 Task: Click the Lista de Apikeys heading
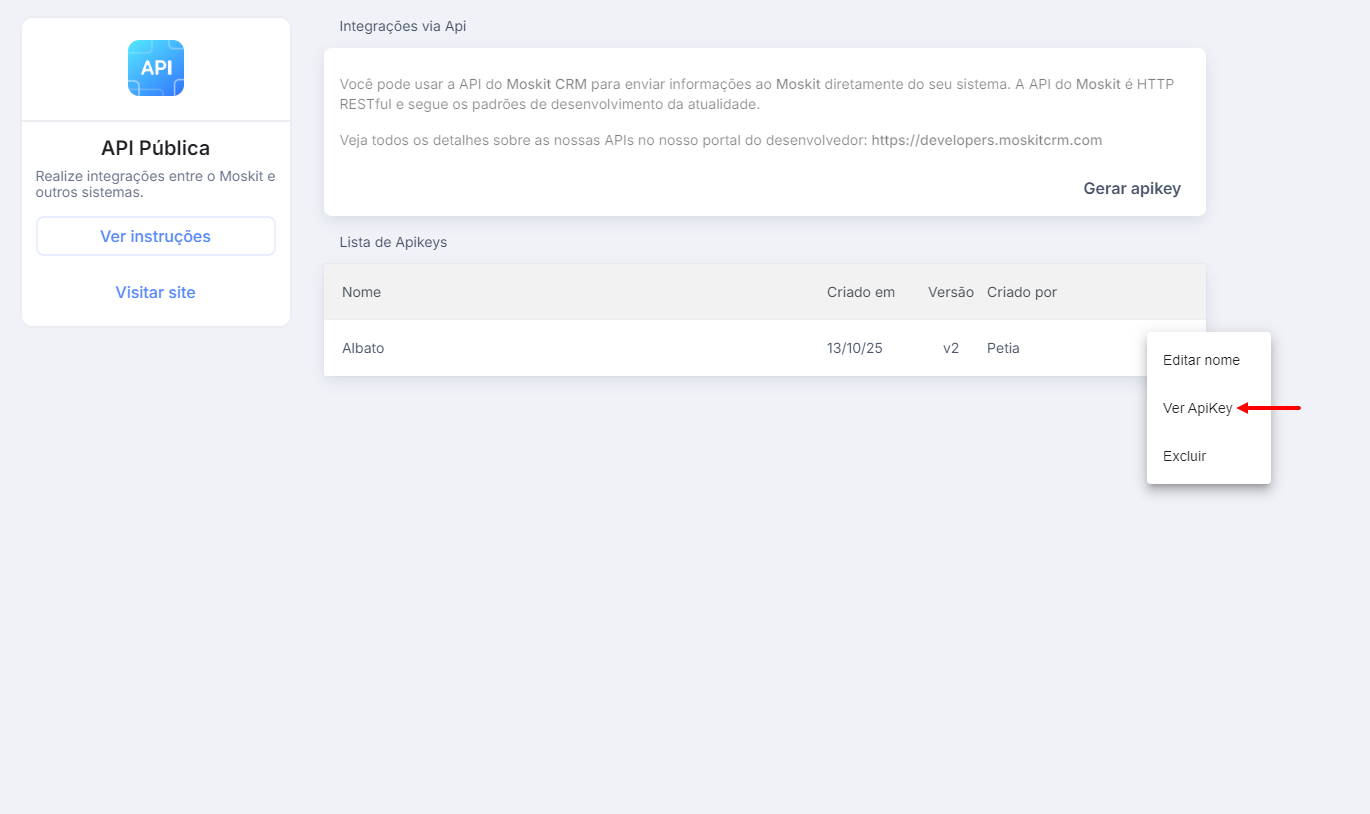[x=393, y=242]
